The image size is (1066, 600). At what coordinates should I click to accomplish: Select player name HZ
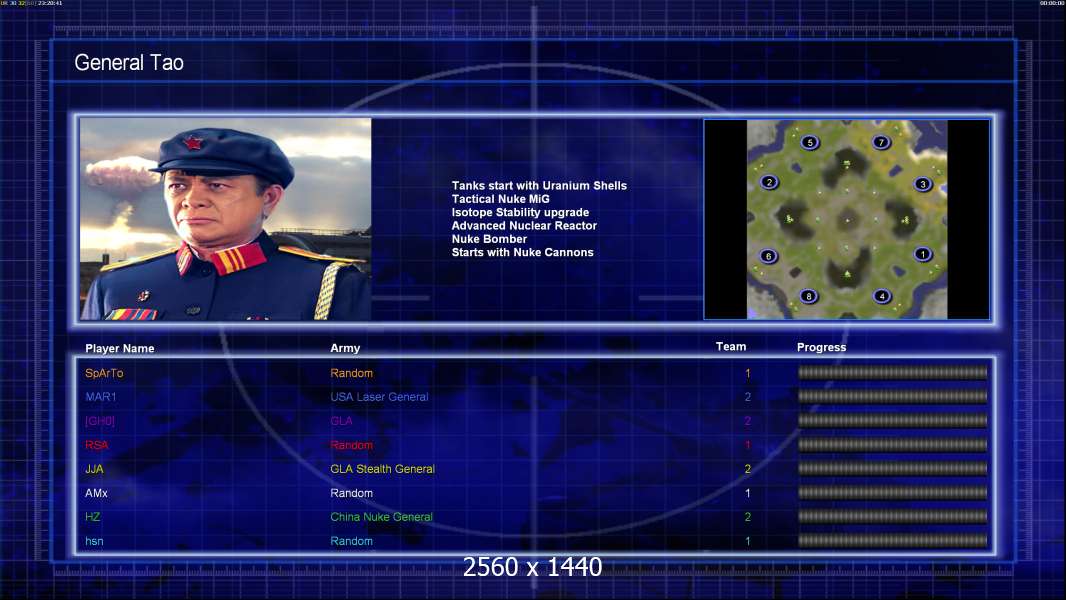(92, 517)
